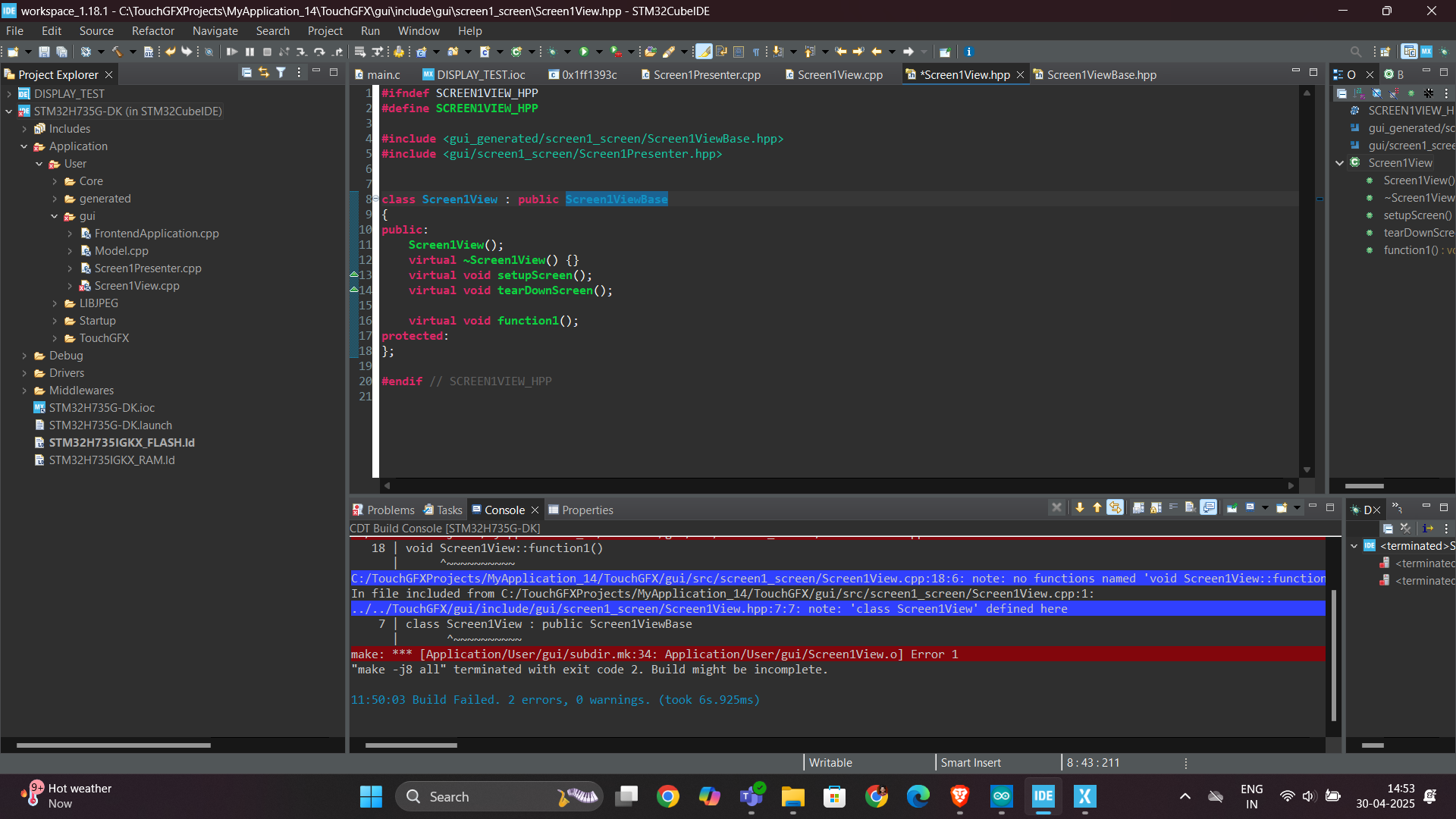Build the project with the hammer icon

(x=118, y=52)
